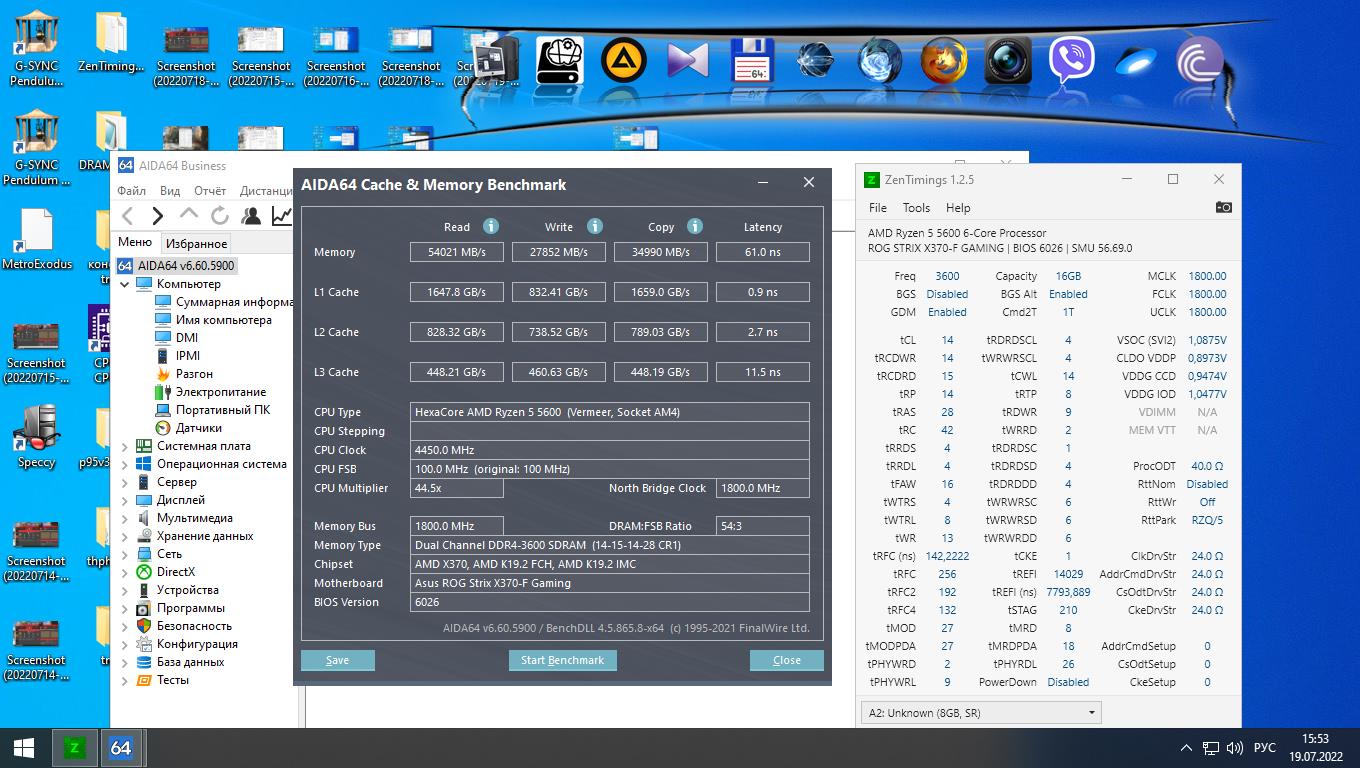Image resolution: width=1360 pixels, height=768 pixels.
Task: Click the Forward arrow in AIDA64 toolbar
Action: 157,216
